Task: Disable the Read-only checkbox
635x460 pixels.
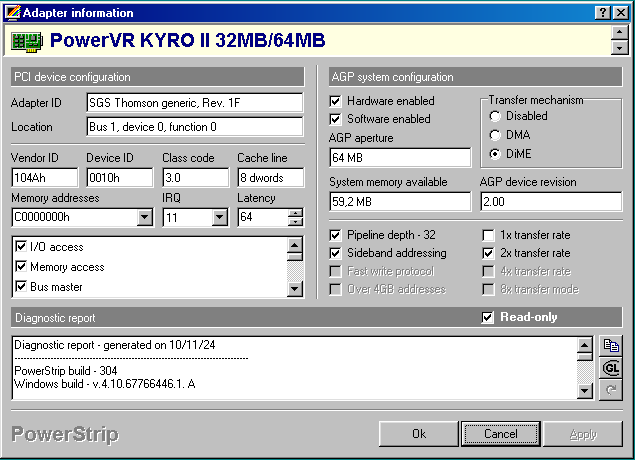Action: (x=488, y=317)
